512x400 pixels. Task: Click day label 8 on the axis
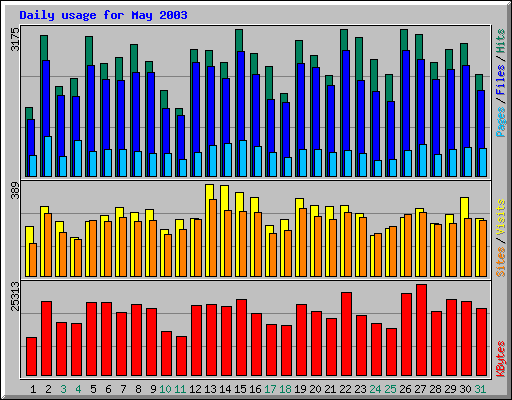[x=138, y=389]
